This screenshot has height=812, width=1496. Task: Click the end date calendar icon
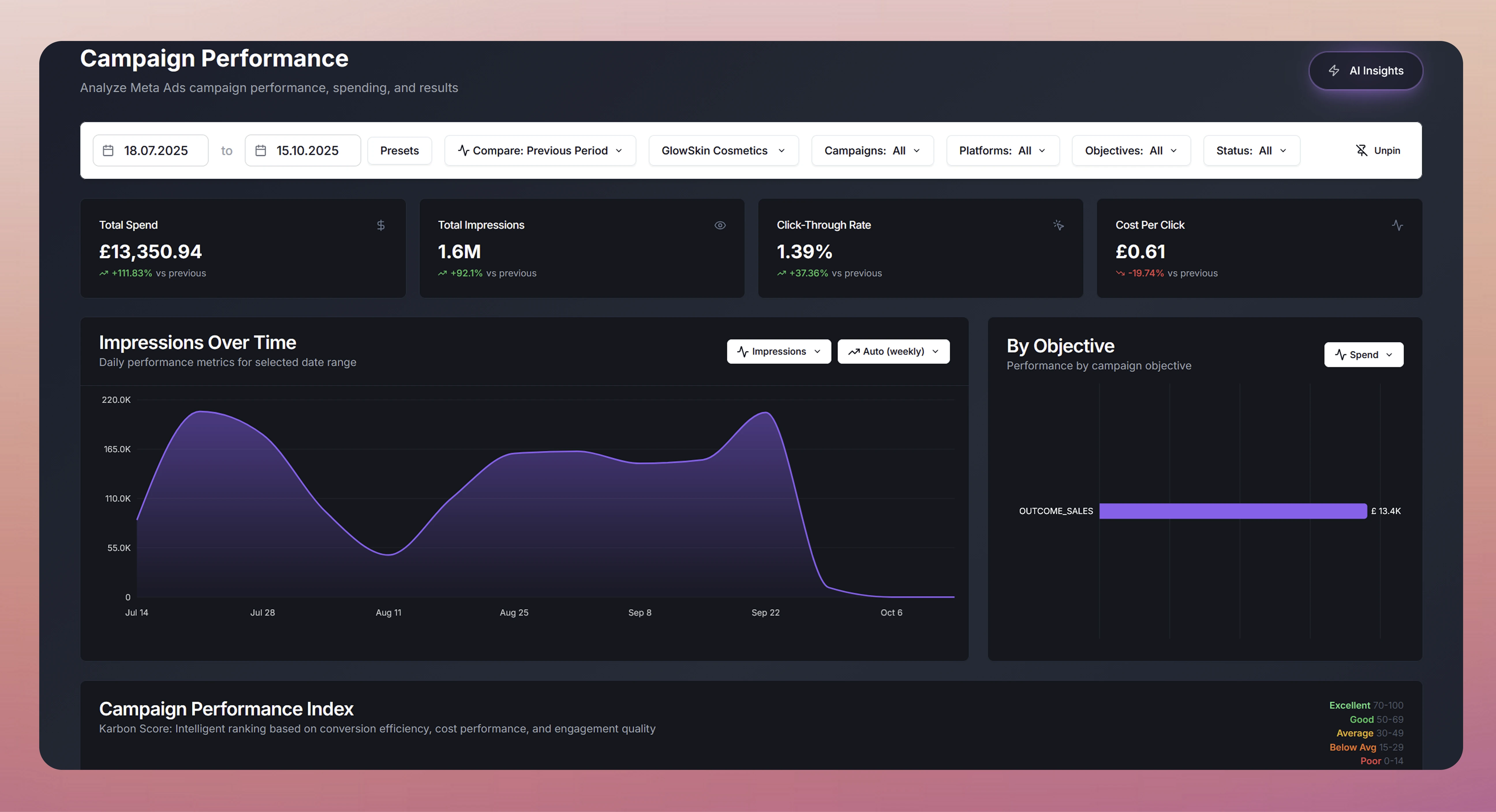click(261, 150)
